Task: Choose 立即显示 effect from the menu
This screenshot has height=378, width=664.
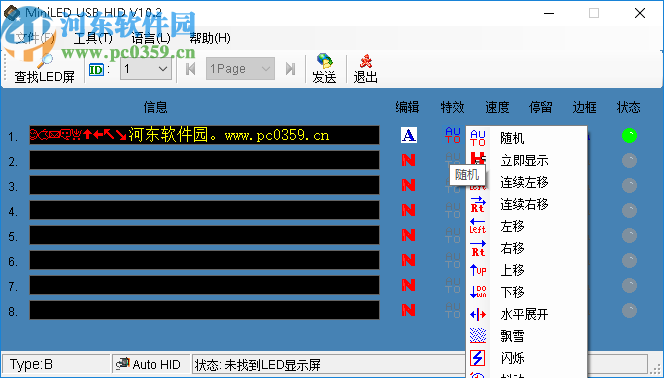Action: [526, 160]
